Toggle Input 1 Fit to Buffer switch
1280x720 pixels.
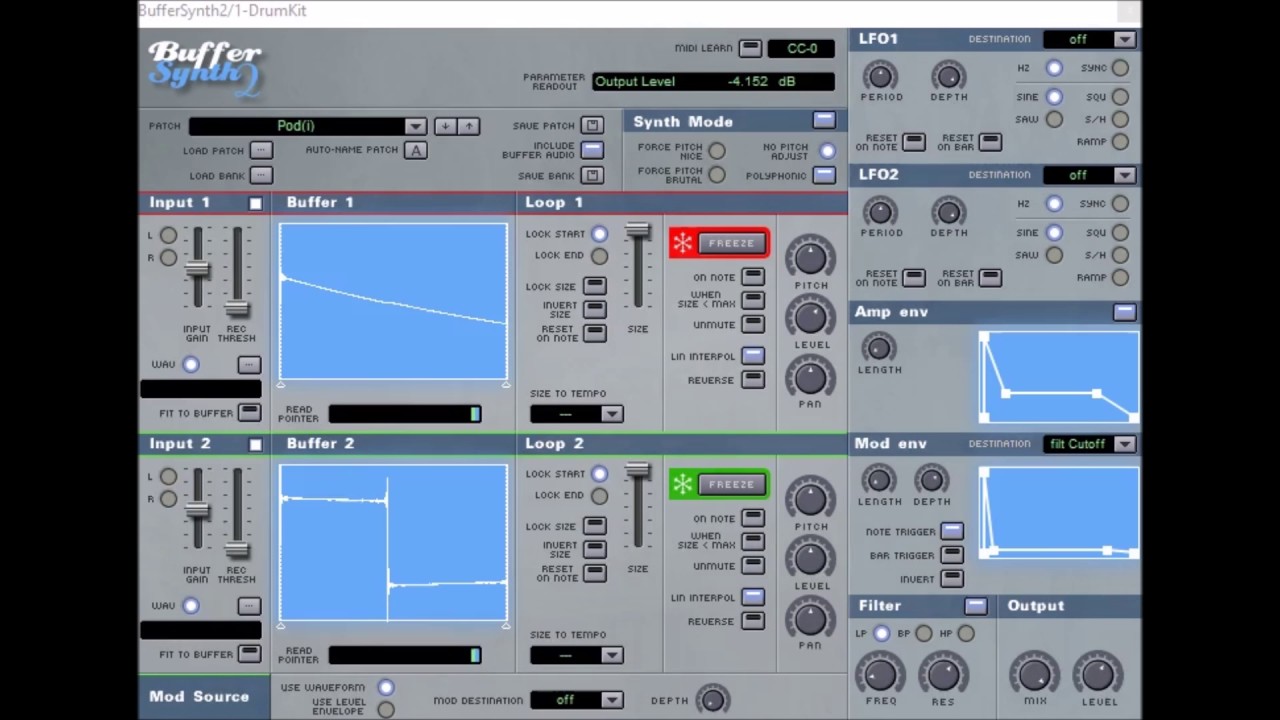[249, 412]
